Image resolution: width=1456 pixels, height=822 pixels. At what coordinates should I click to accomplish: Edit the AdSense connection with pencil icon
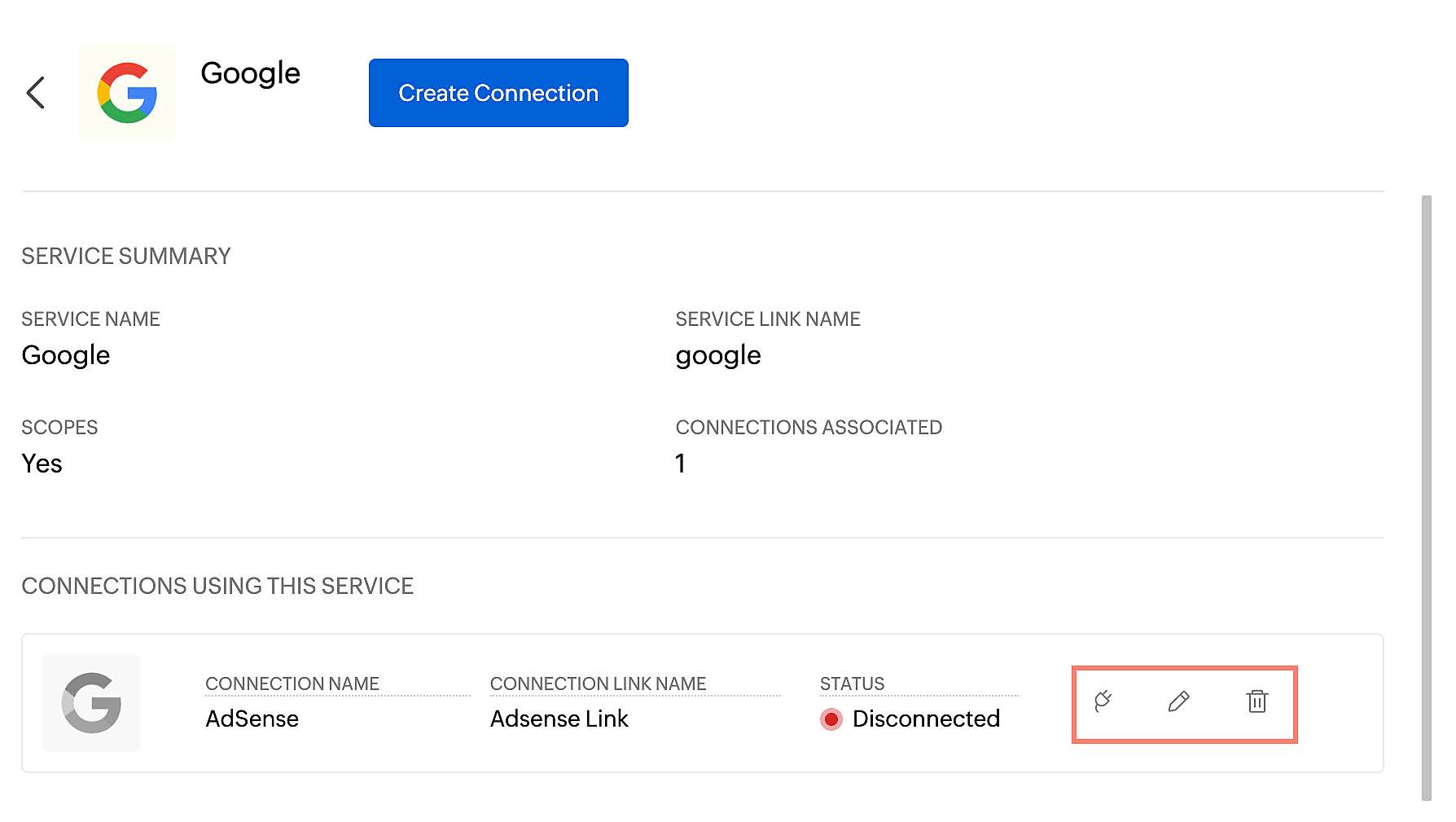tap(1178, 701)
